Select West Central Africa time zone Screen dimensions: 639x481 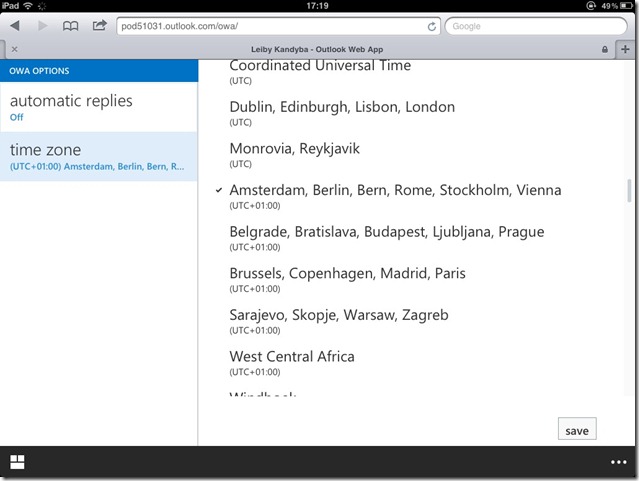[292, 362]
